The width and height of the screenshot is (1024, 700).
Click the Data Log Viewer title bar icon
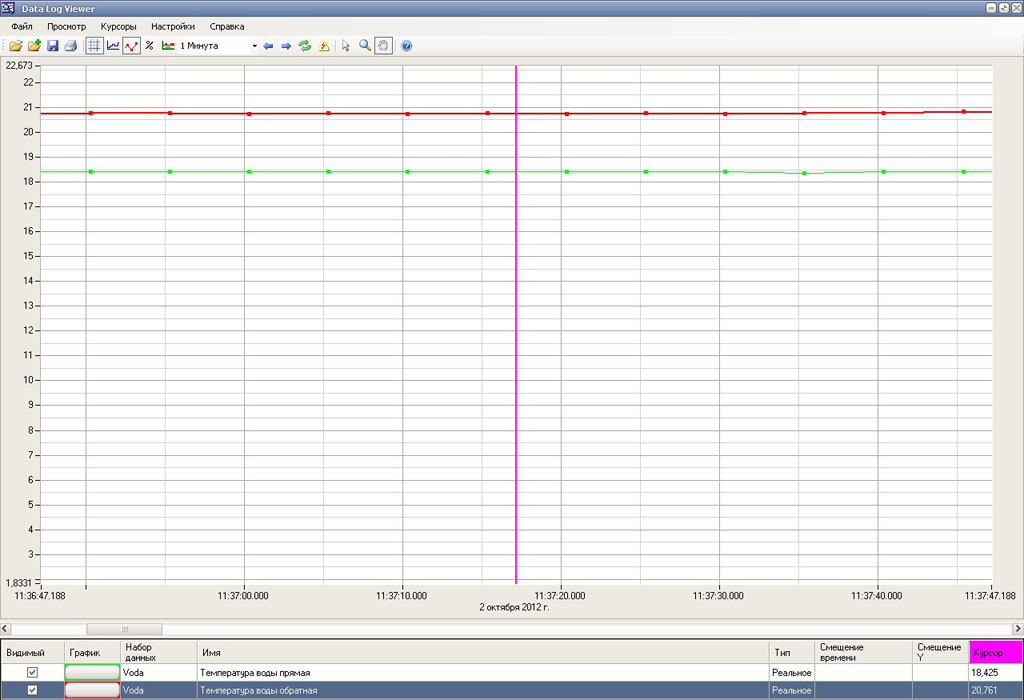[8, 8]
